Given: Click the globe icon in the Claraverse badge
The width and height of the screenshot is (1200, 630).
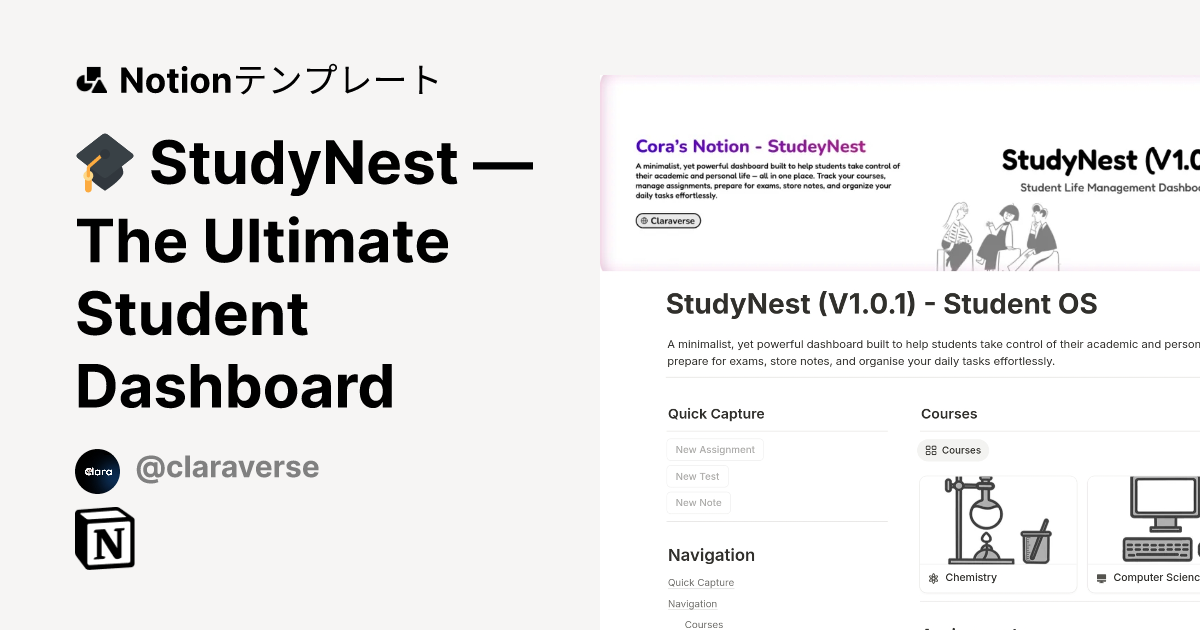Looking at the screenshot, I should 643,220.
